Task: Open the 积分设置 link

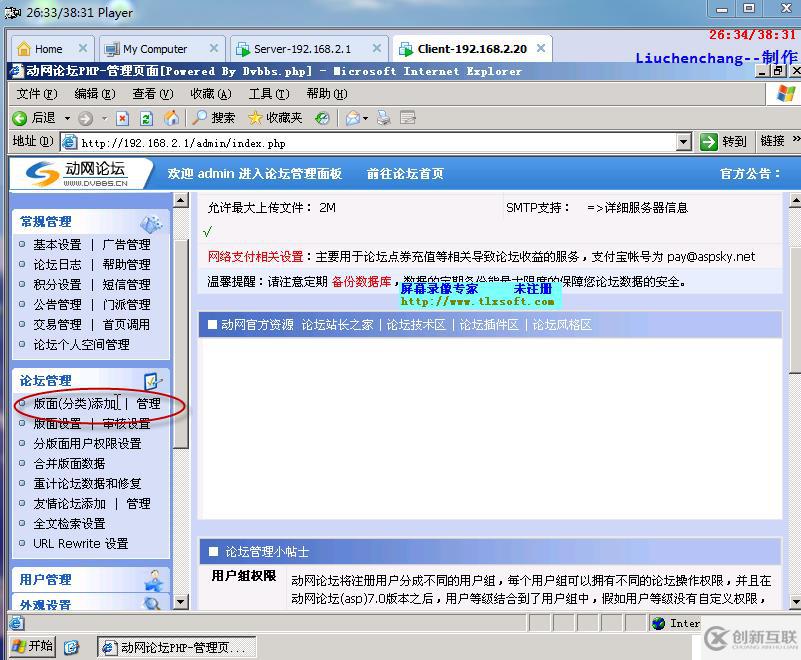Action: point(57,285)
